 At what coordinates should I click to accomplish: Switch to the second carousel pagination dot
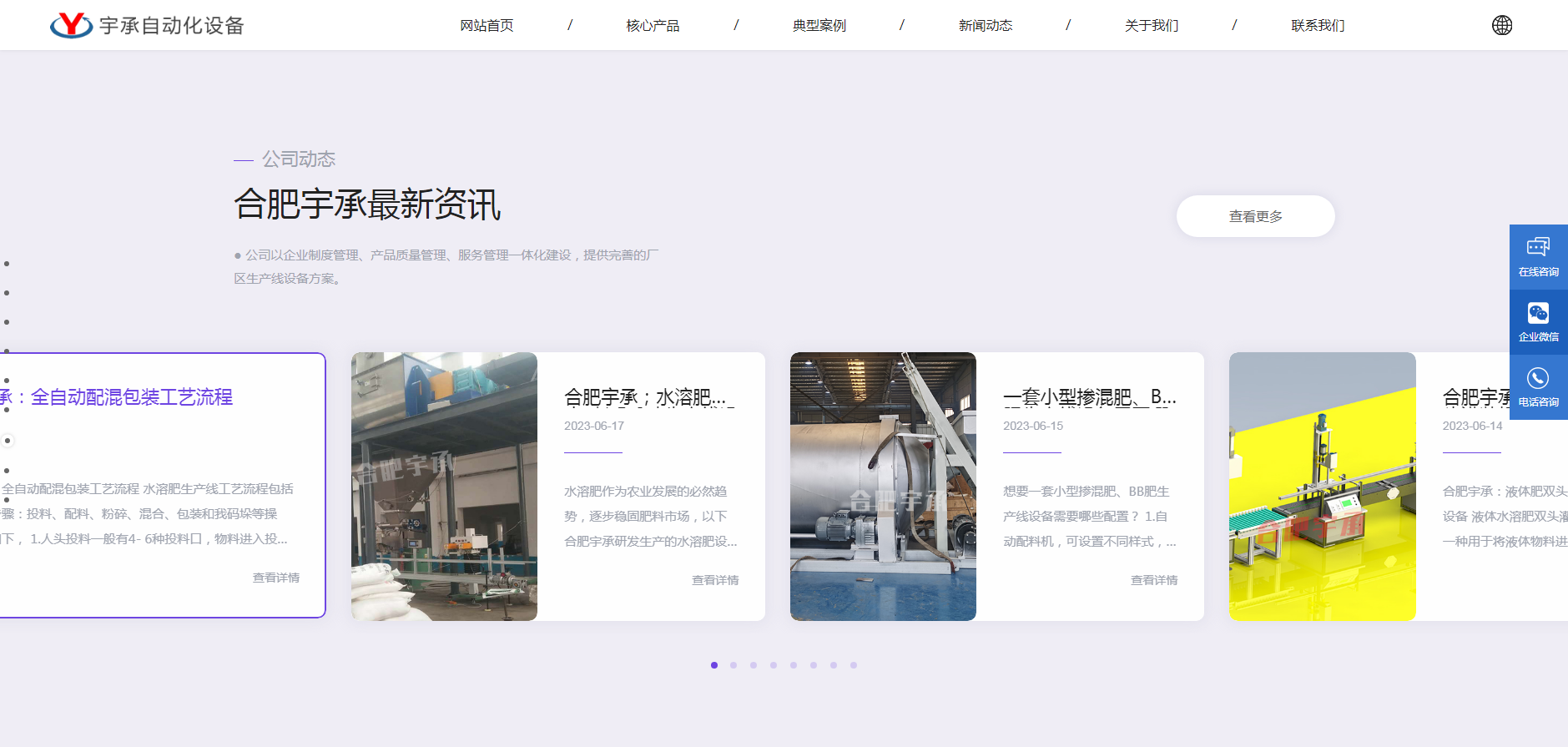(734, 665)
